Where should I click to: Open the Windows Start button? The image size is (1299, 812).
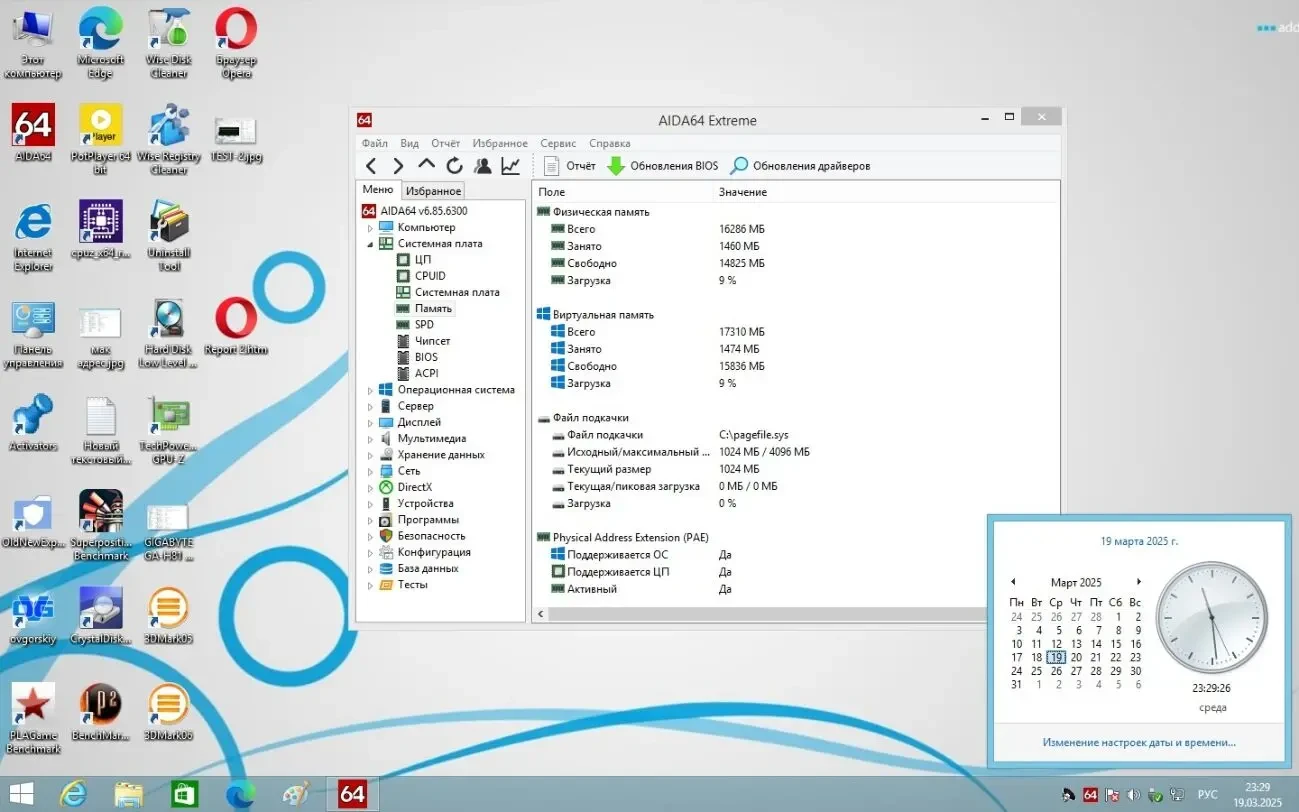pyautogui.click(x=21, y=795)
